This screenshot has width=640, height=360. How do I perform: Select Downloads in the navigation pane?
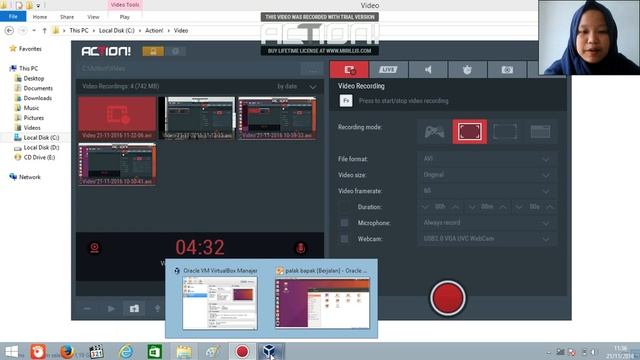tap(38, 98)
